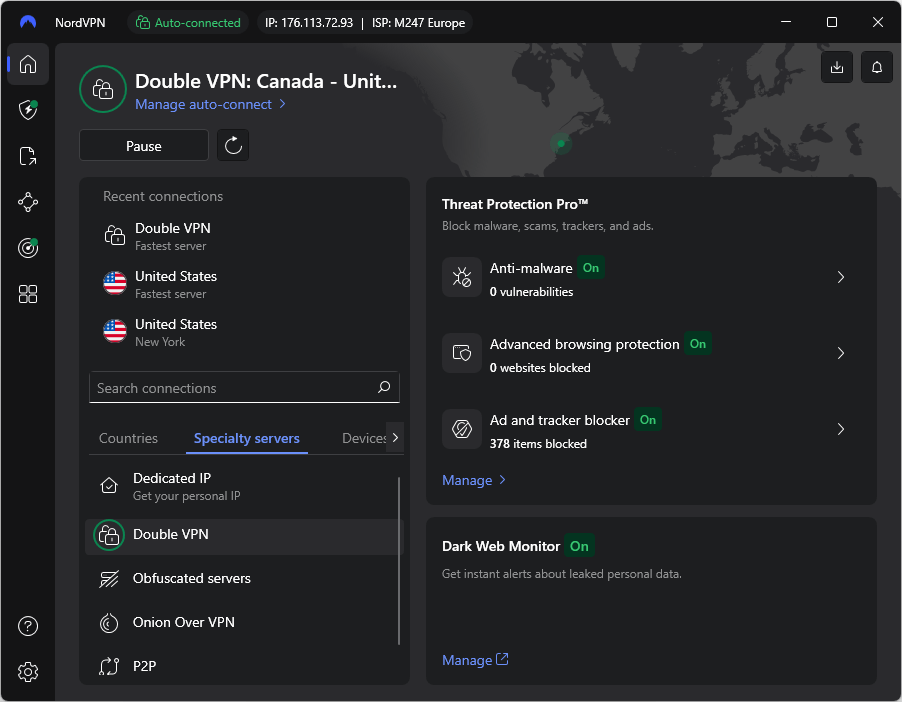902x702 pixels.
Task: Open file sharing from the left sidebar
Action: coord(27,156)
